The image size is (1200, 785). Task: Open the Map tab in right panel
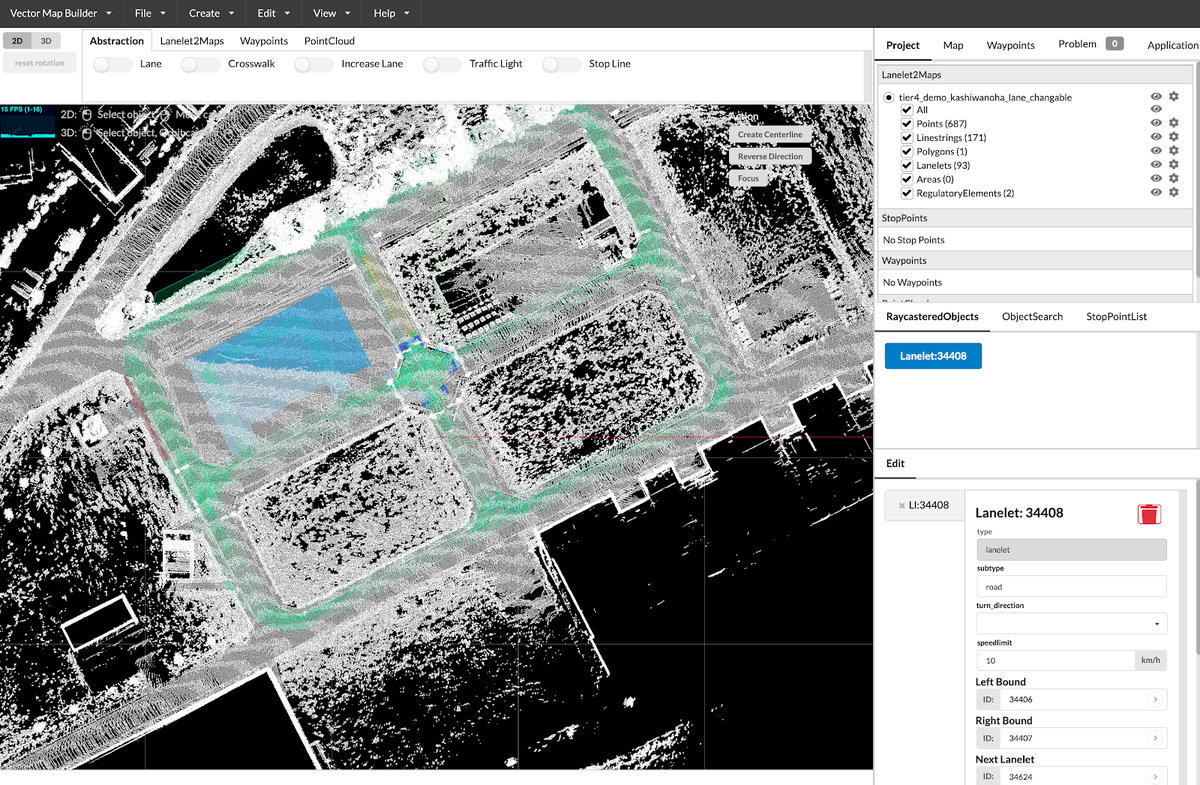(x=953, y=45)
